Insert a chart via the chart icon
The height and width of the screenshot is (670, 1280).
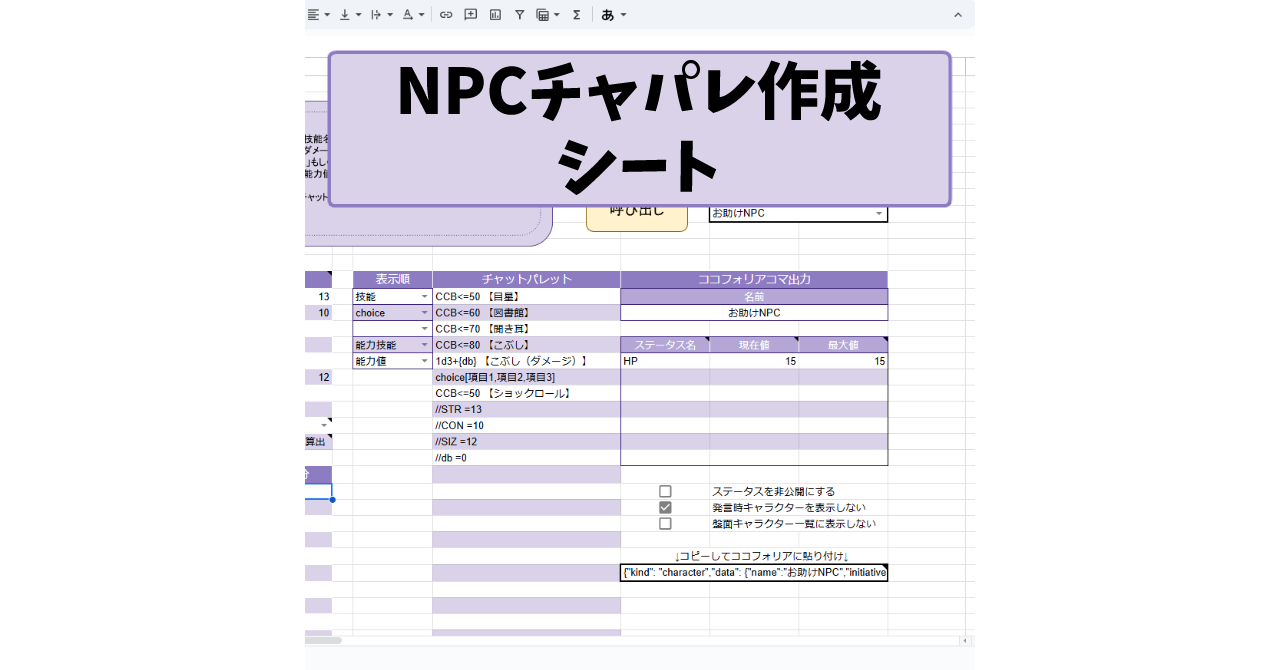coord(494,15)
